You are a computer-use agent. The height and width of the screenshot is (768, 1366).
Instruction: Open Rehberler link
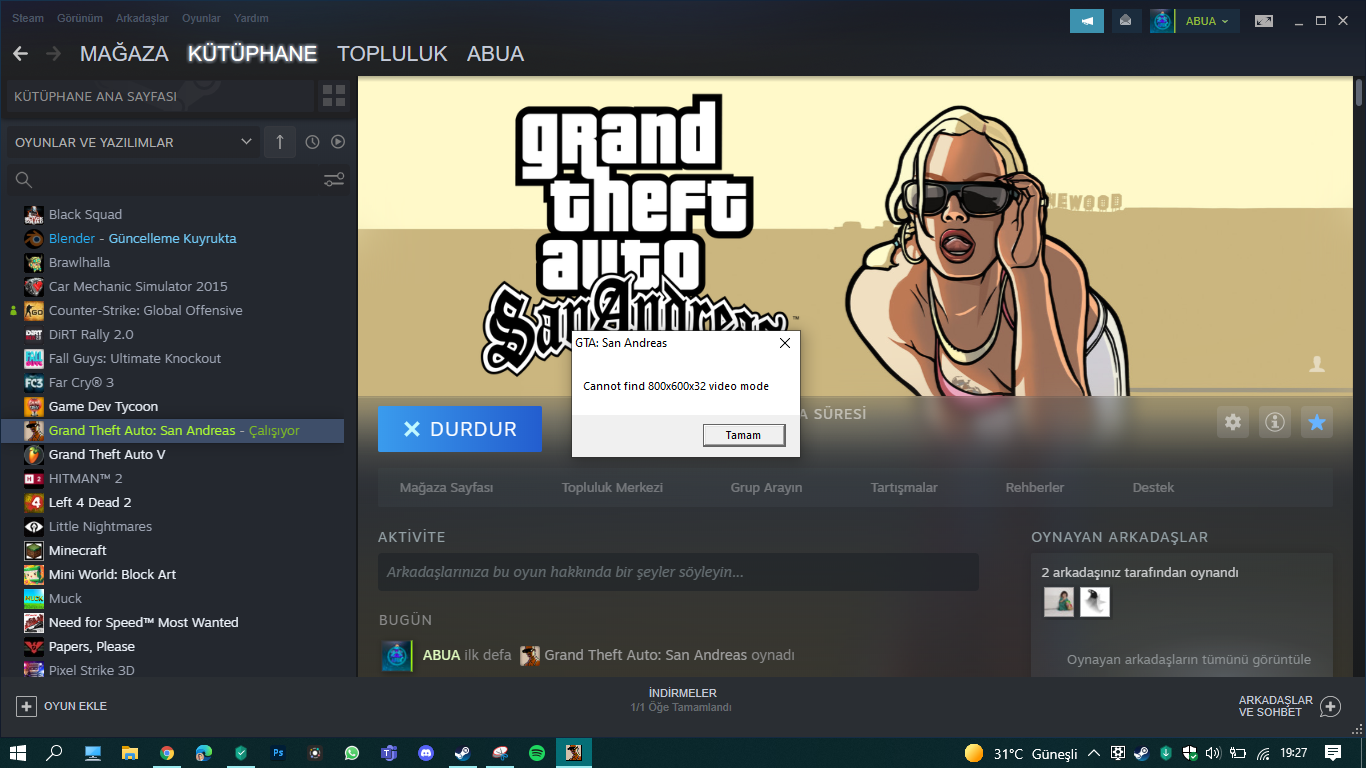coord(1035,488)
